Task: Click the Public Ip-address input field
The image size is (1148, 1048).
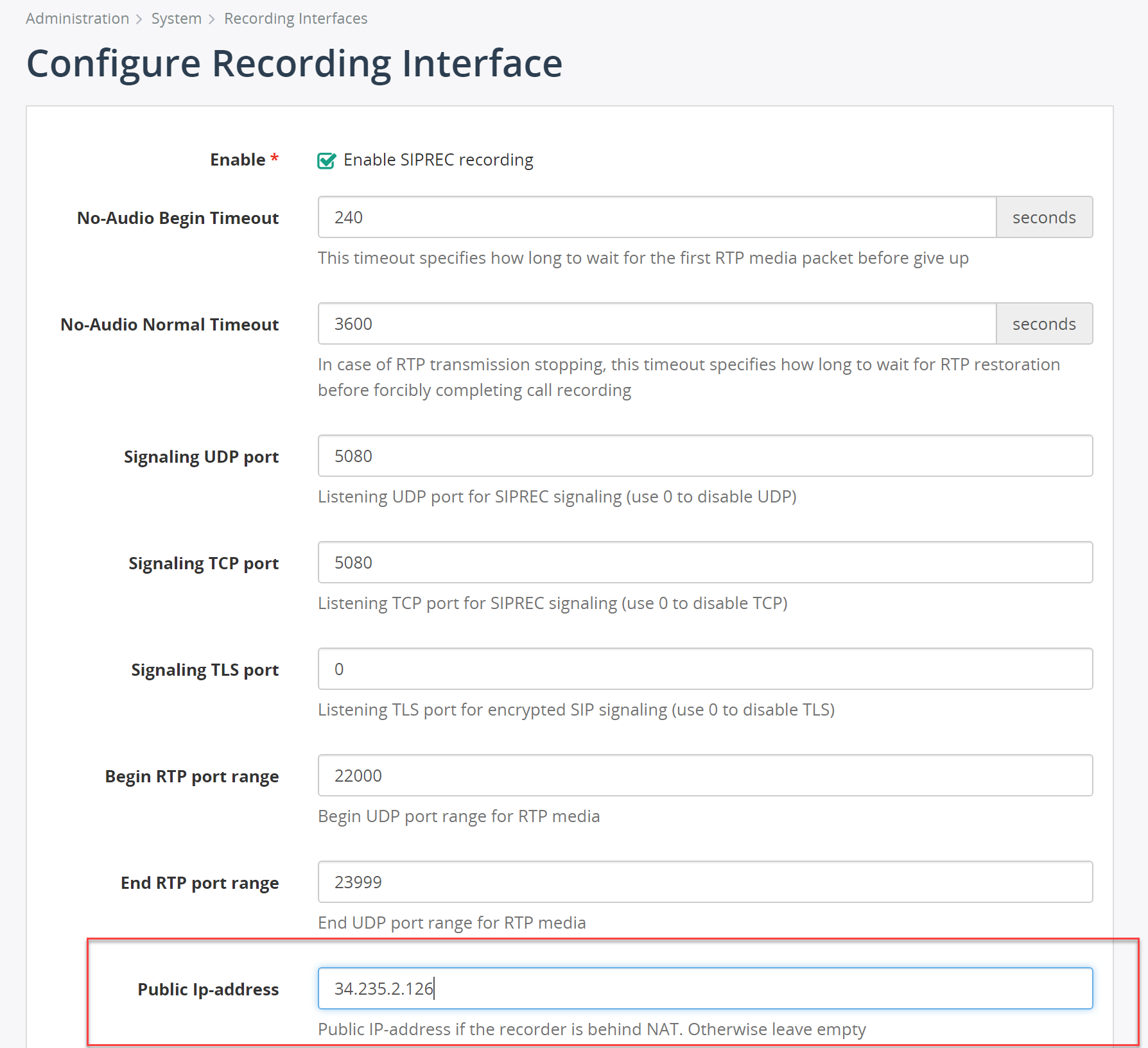Action: tap(705, 989)
